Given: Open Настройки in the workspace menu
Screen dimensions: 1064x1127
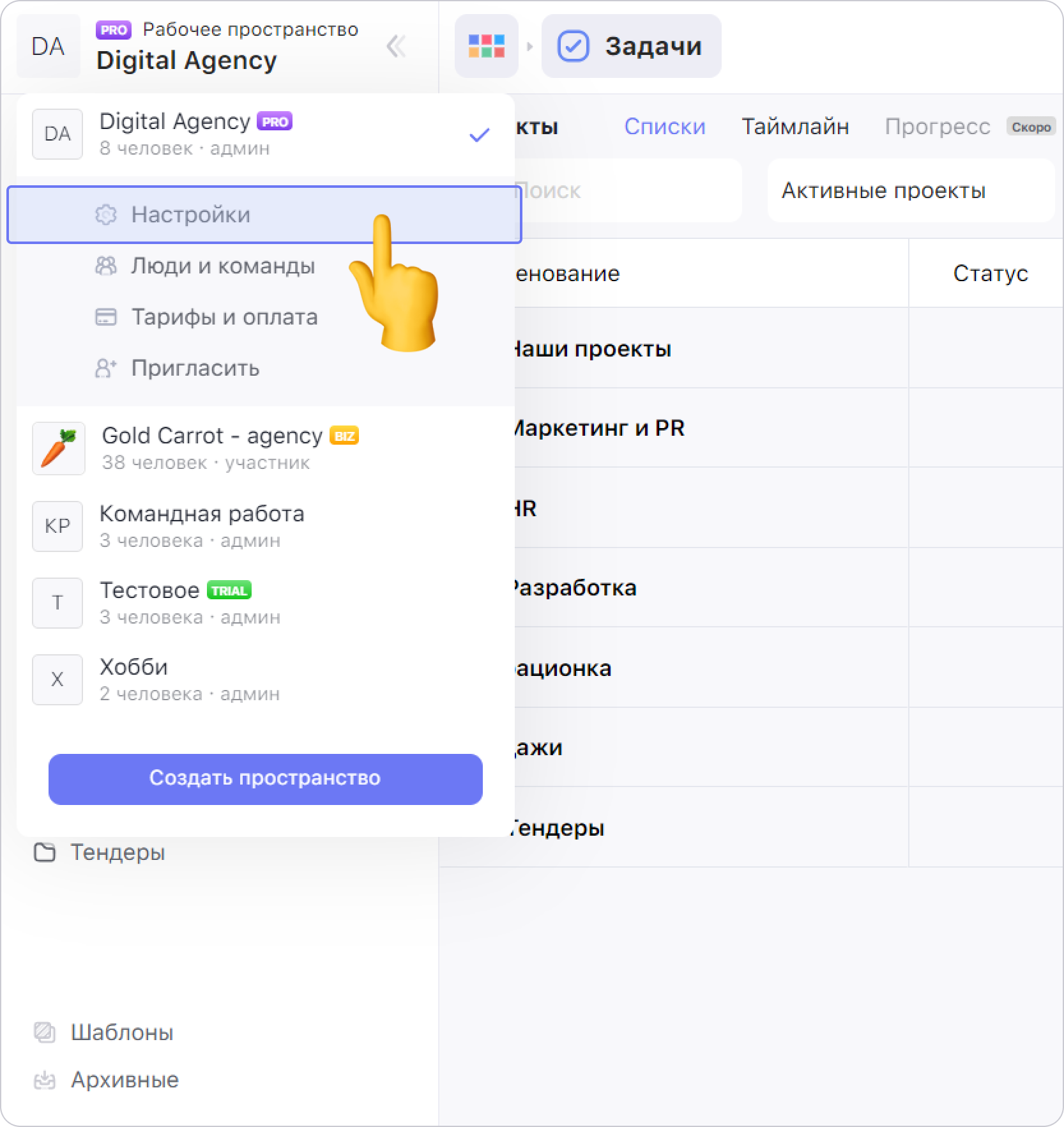Looking at the screenshot, I should pos(190,215).
